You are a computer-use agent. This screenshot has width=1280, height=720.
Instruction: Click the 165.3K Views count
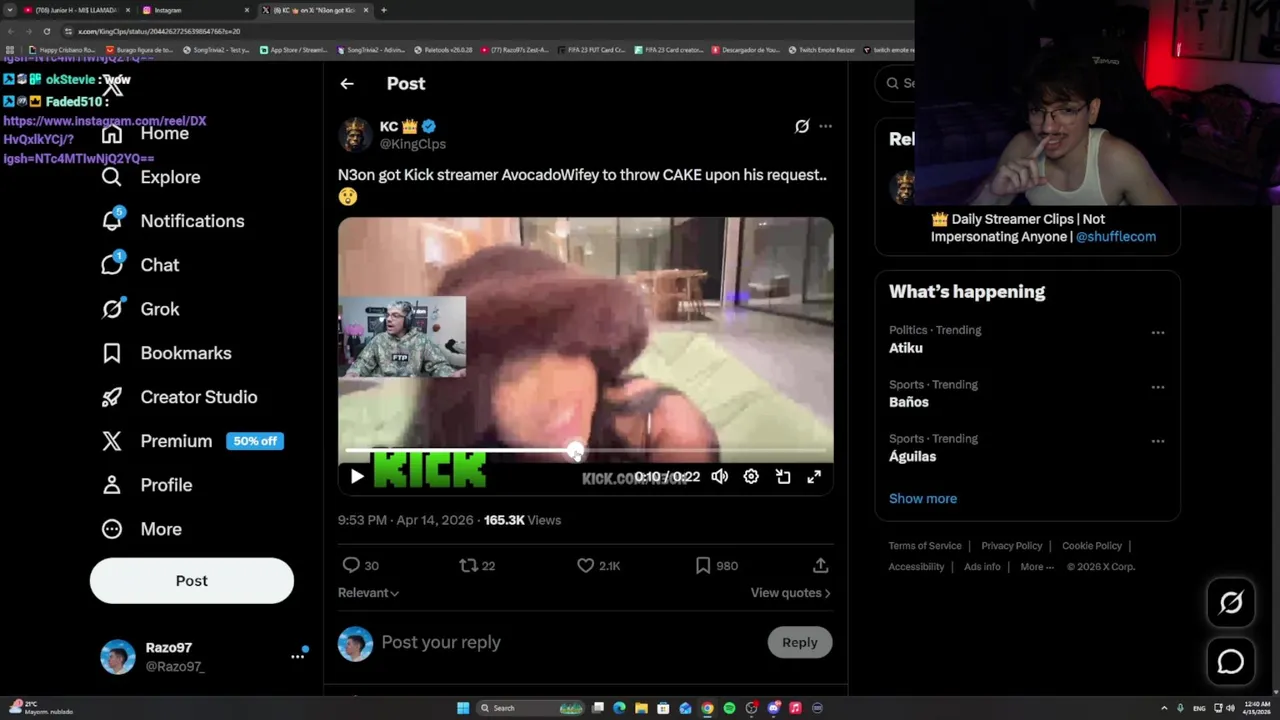(522, 520)
